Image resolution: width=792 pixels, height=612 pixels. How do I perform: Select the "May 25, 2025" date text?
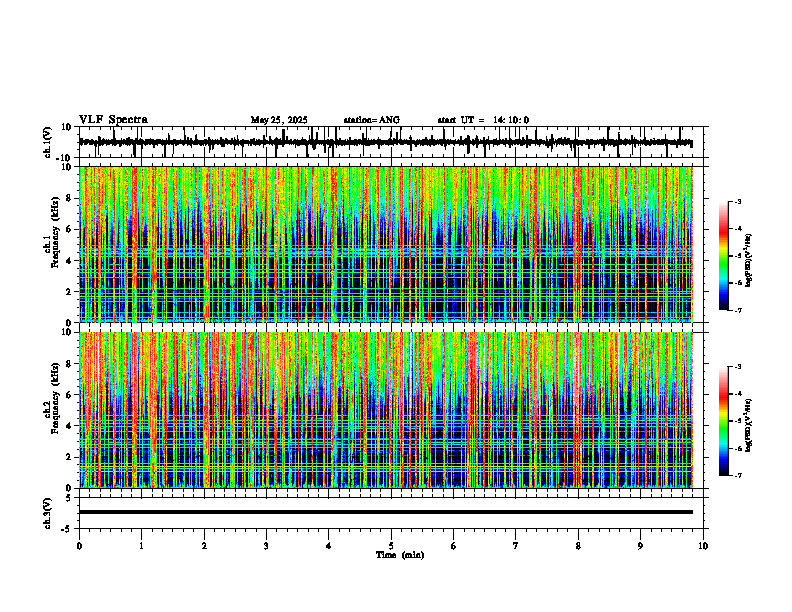pos(279,120)
